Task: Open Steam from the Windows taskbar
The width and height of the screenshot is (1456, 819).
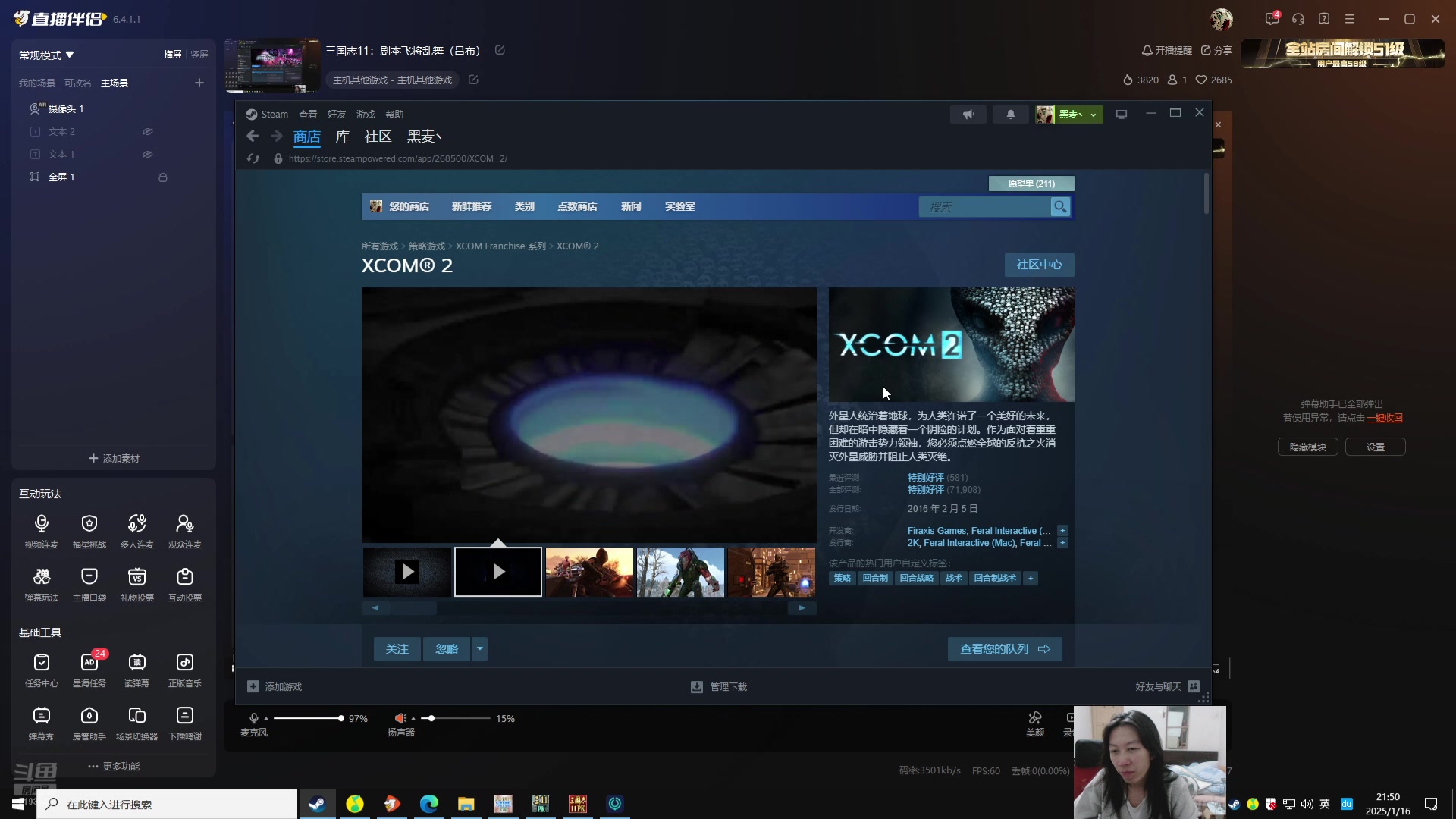Action: click(317, 804)
